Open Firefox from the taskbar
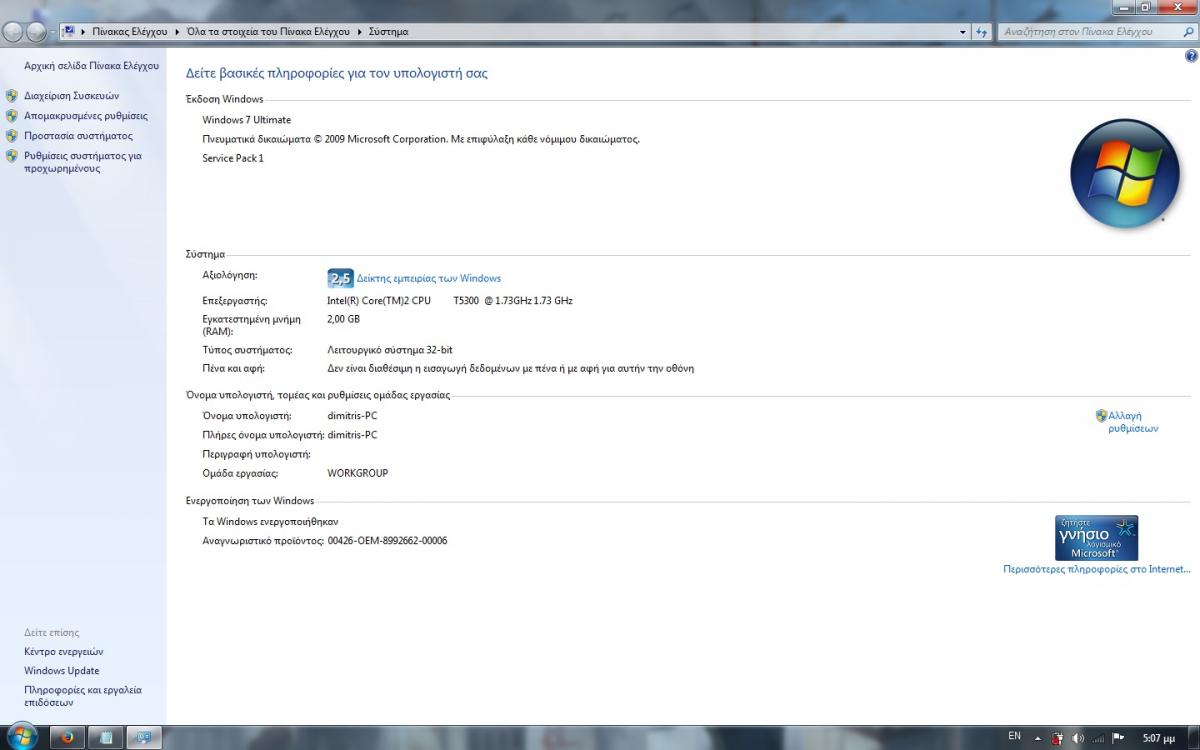Screen dimensions: 1200x750 [x=68, y=737]
